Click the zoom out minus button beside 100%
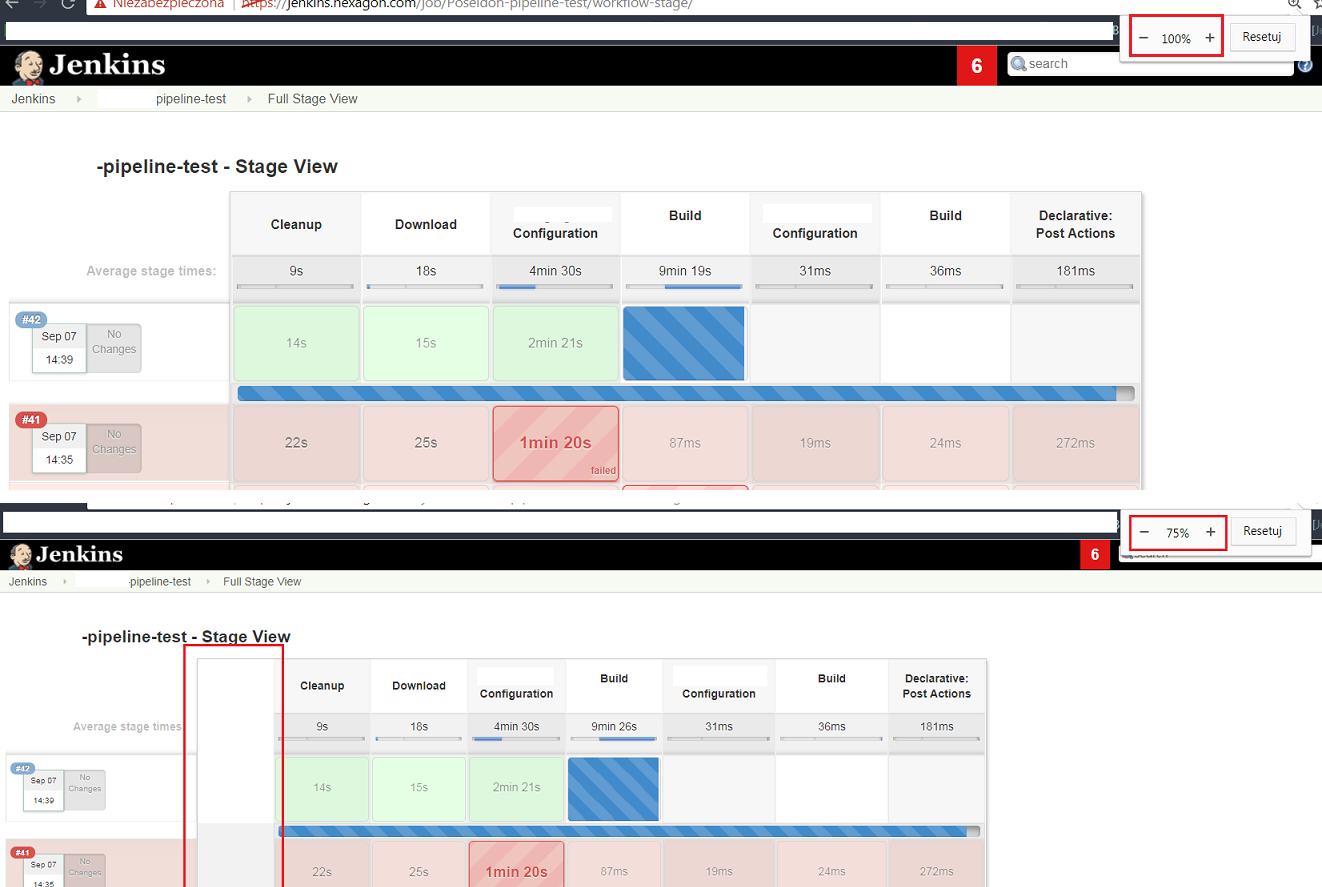1322x887 pixels. pyautogui.click(x=1144, y=38)
